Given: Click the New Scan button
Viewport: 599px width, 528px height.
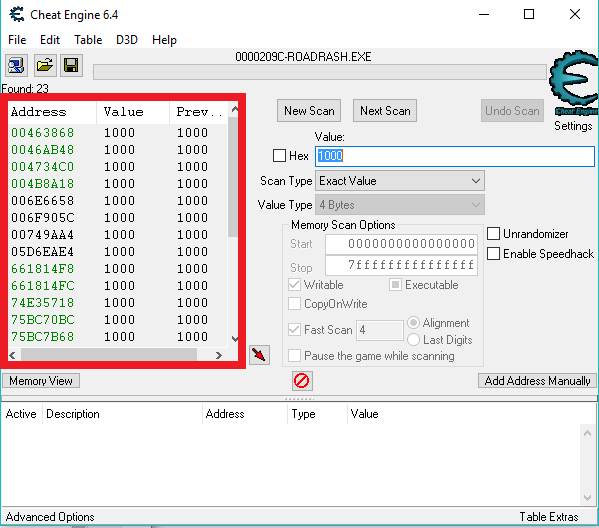Looking at the screenshot, I should (309, 111).
